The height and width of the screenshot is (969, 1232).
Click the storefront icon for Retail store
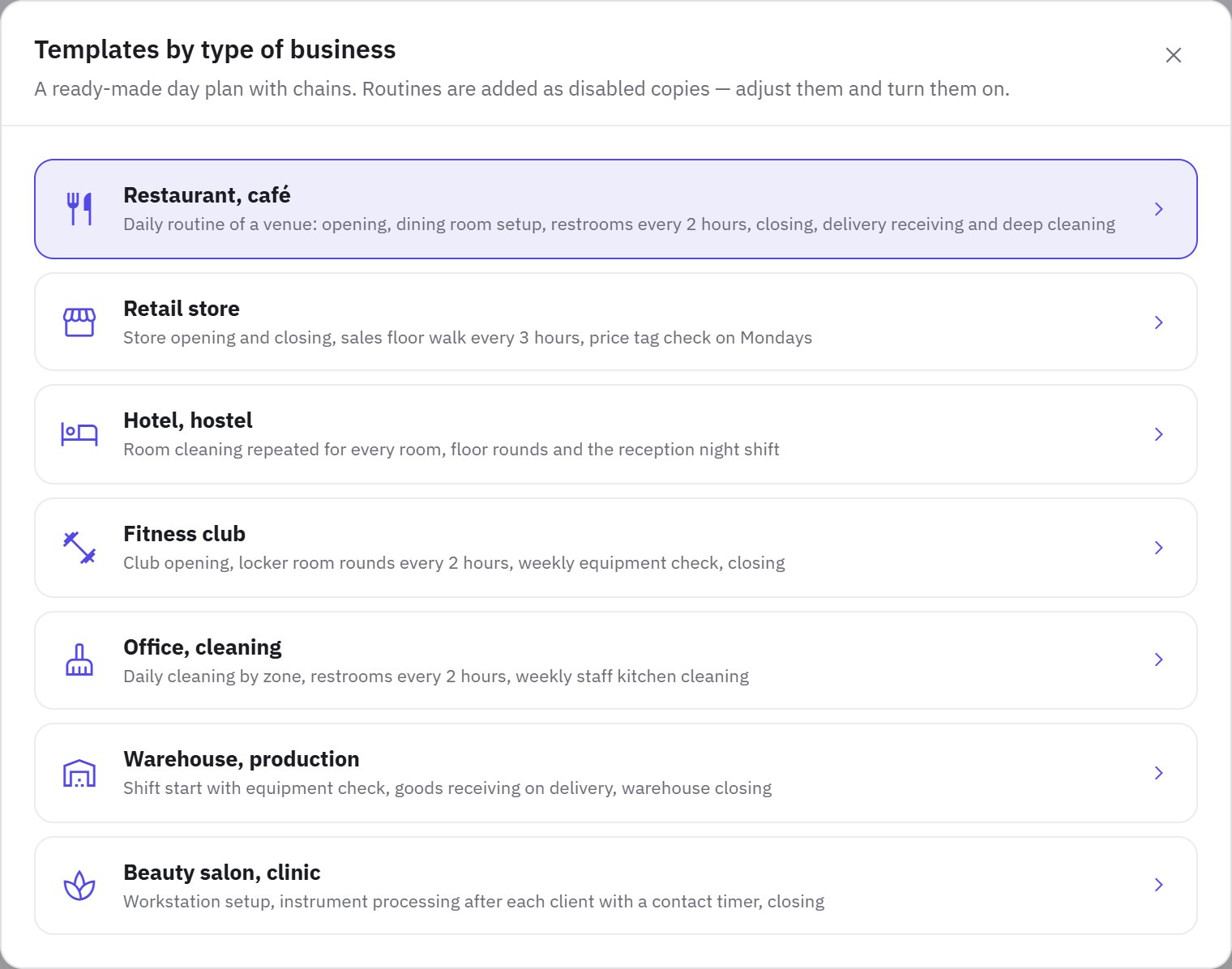pyautogui.click(x=79, y=322)
